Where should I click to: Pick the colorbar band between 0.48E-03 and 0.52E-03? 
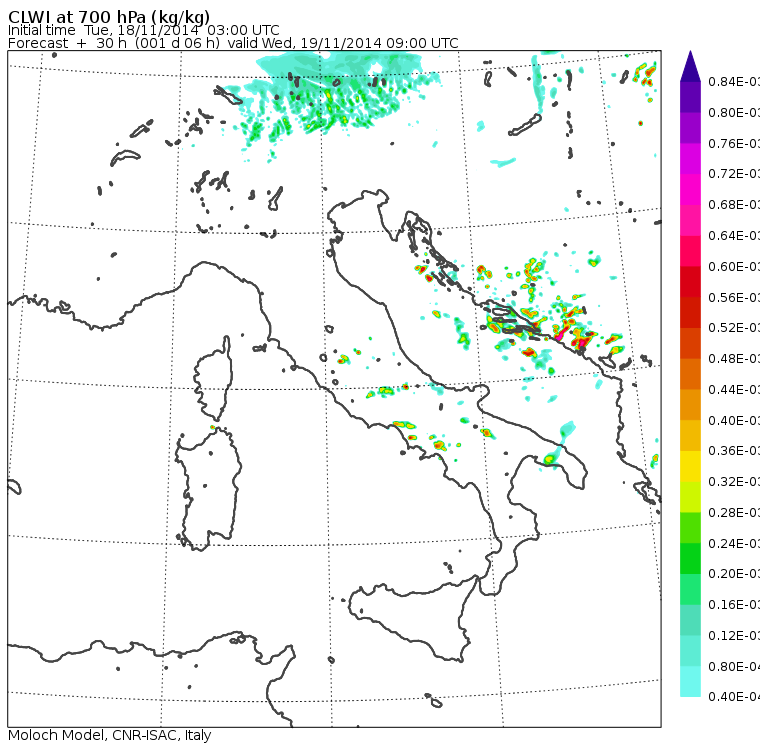point(690,344)
